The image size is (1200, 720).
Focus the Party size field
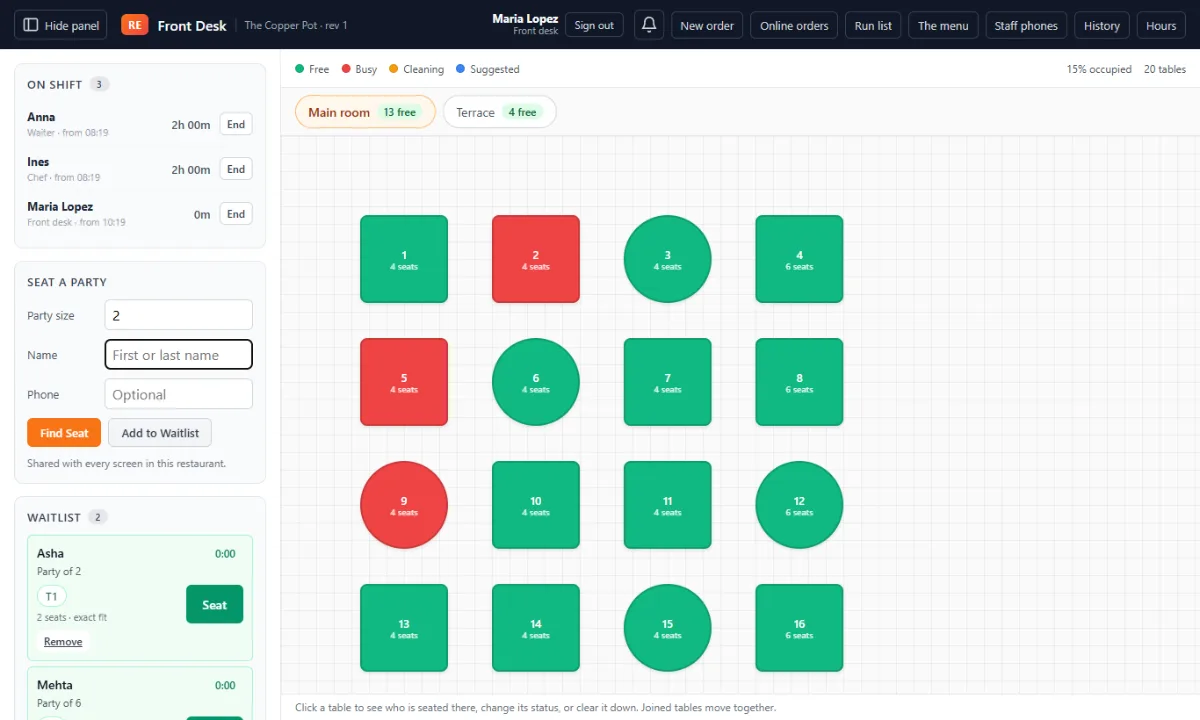point(178,315)
